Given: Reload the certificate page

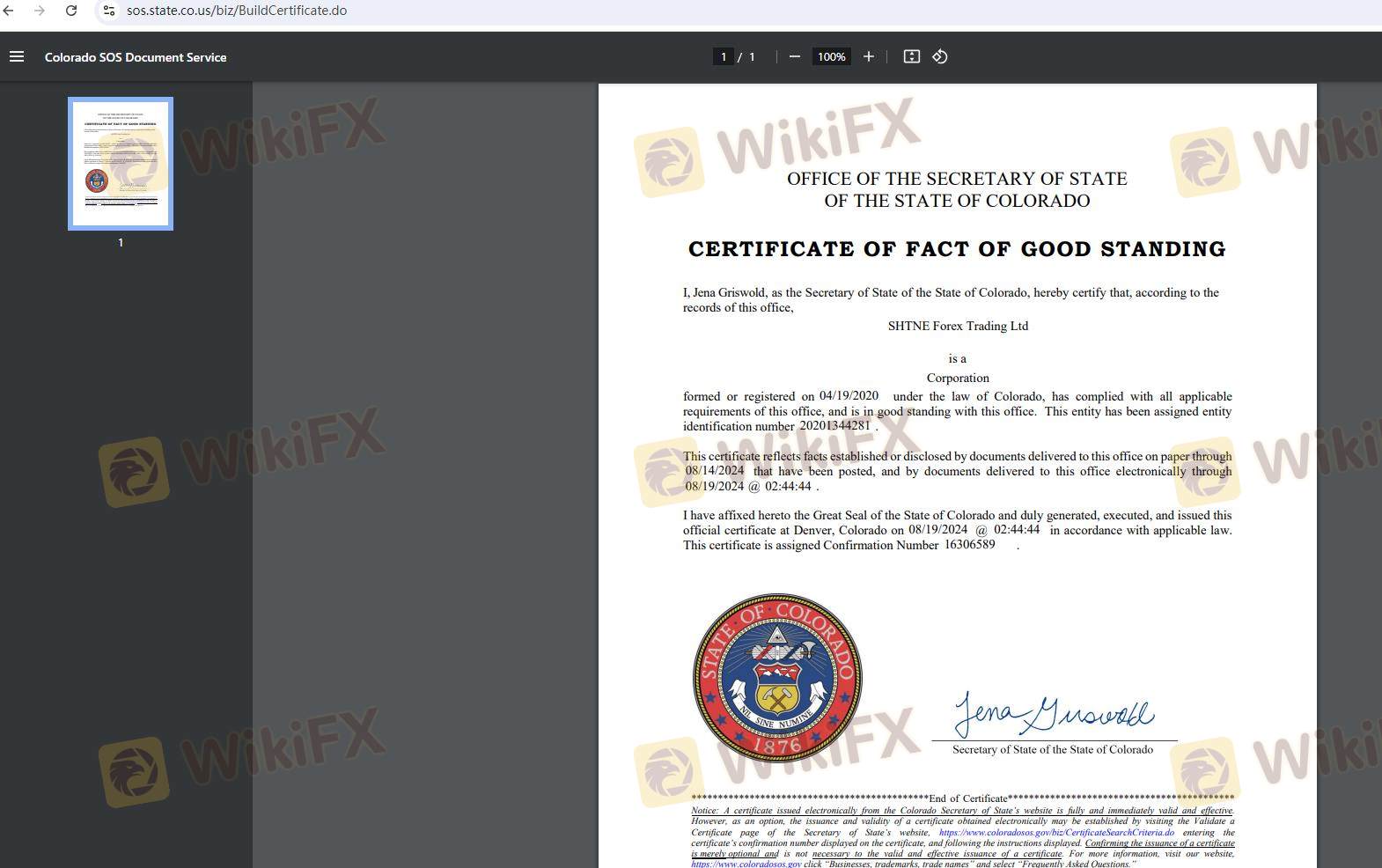Looking at the screenshot, I should tap(71, 11).
